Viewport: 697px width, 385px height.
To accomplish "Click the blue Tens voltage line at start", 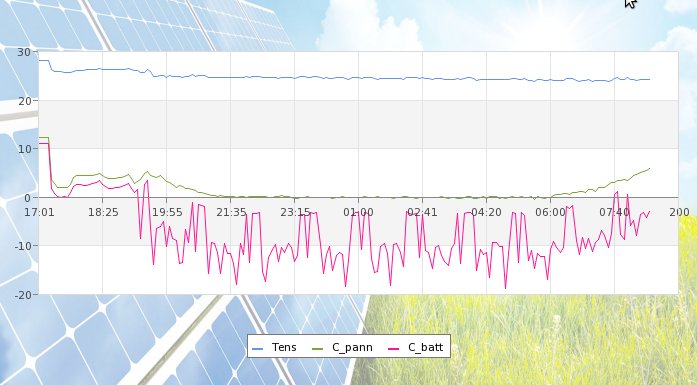I will tap(44, 60).
